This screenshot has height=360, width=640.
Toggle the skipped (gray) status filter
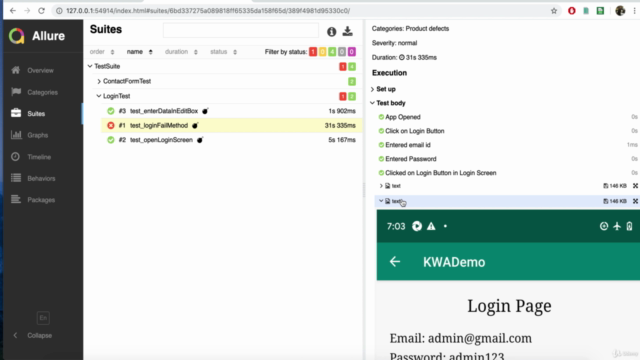[342, 52]
